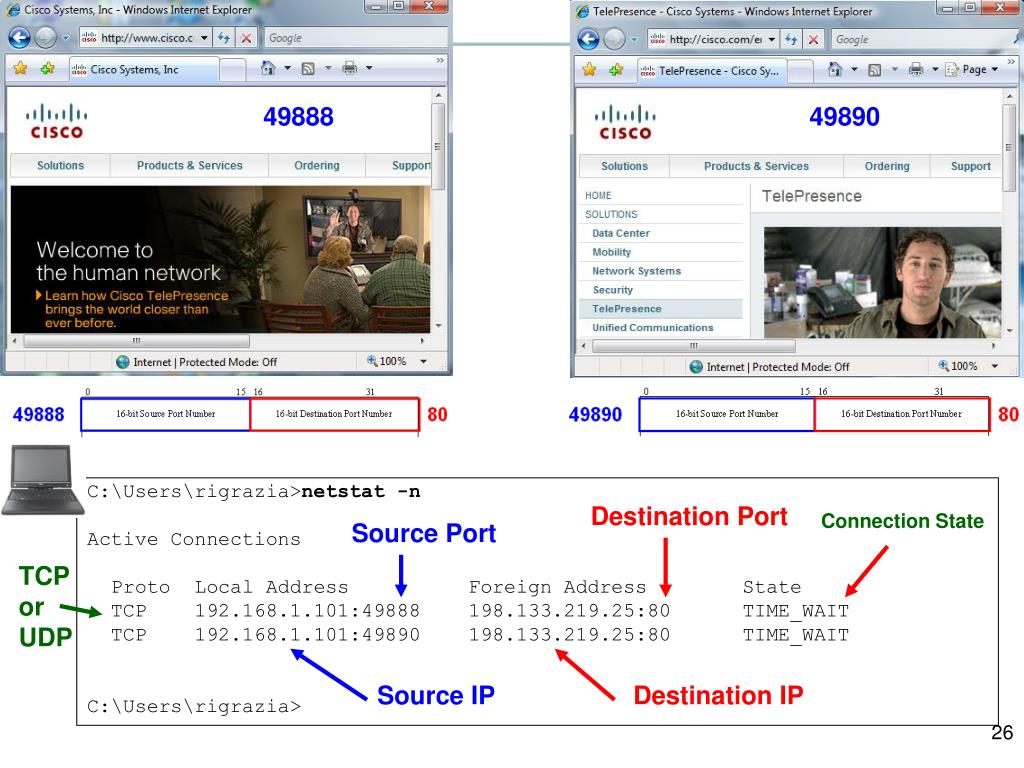This screenshot has height=768, width=1024.
Task: Click Unified Communications sidebar link
Action: [652, 328]
